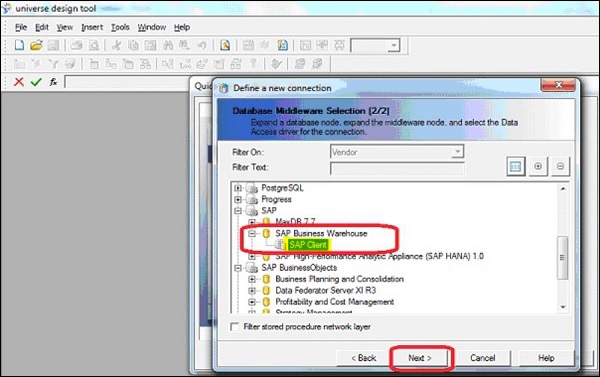Open the Filter On Vendor dropdown

point(397,152)
